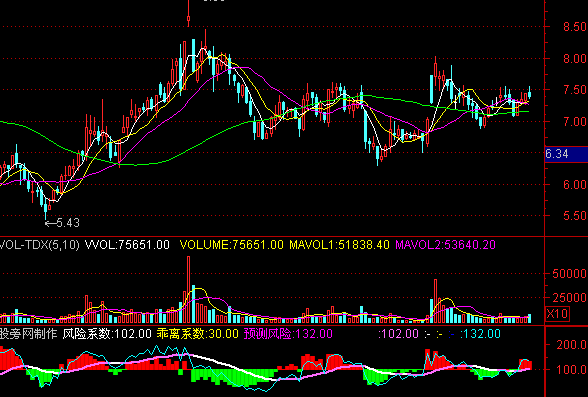Click the 7.50 price axis label
Viewport: 588px width, 397px height.
tap(574, 90)
